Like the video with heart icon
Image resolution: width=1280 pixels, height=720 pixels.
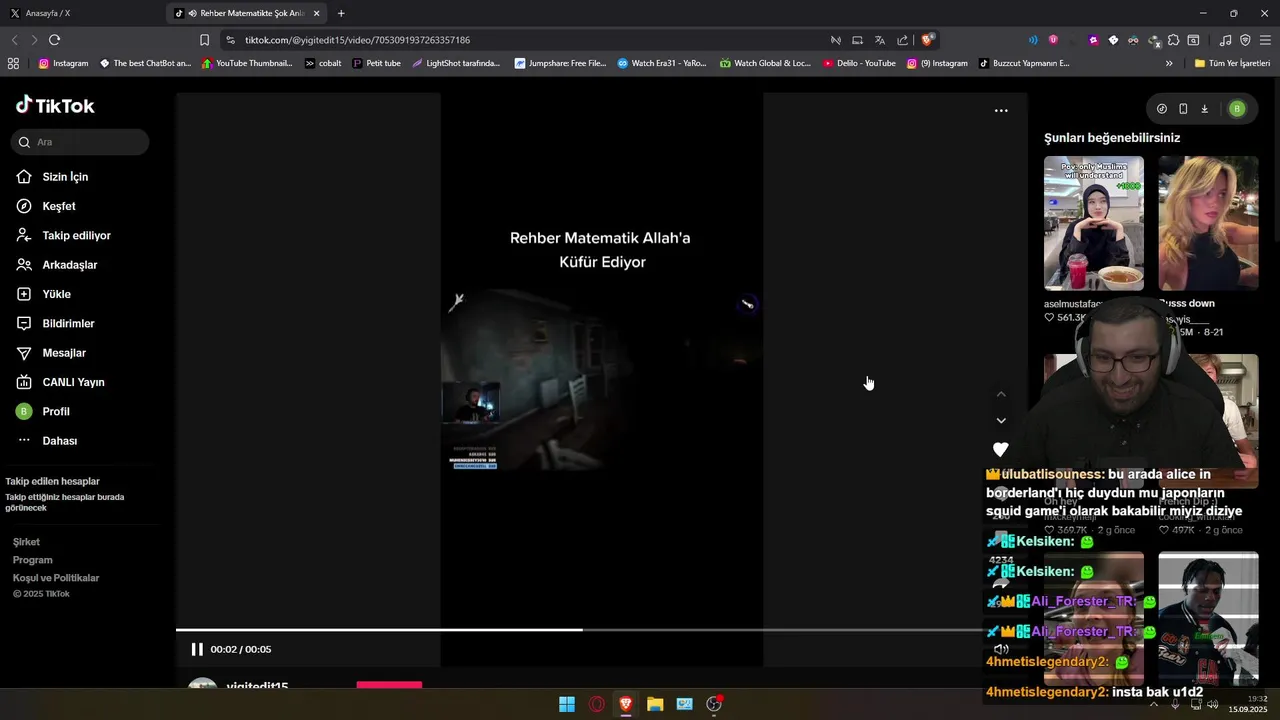click(x=1001, y=450)
